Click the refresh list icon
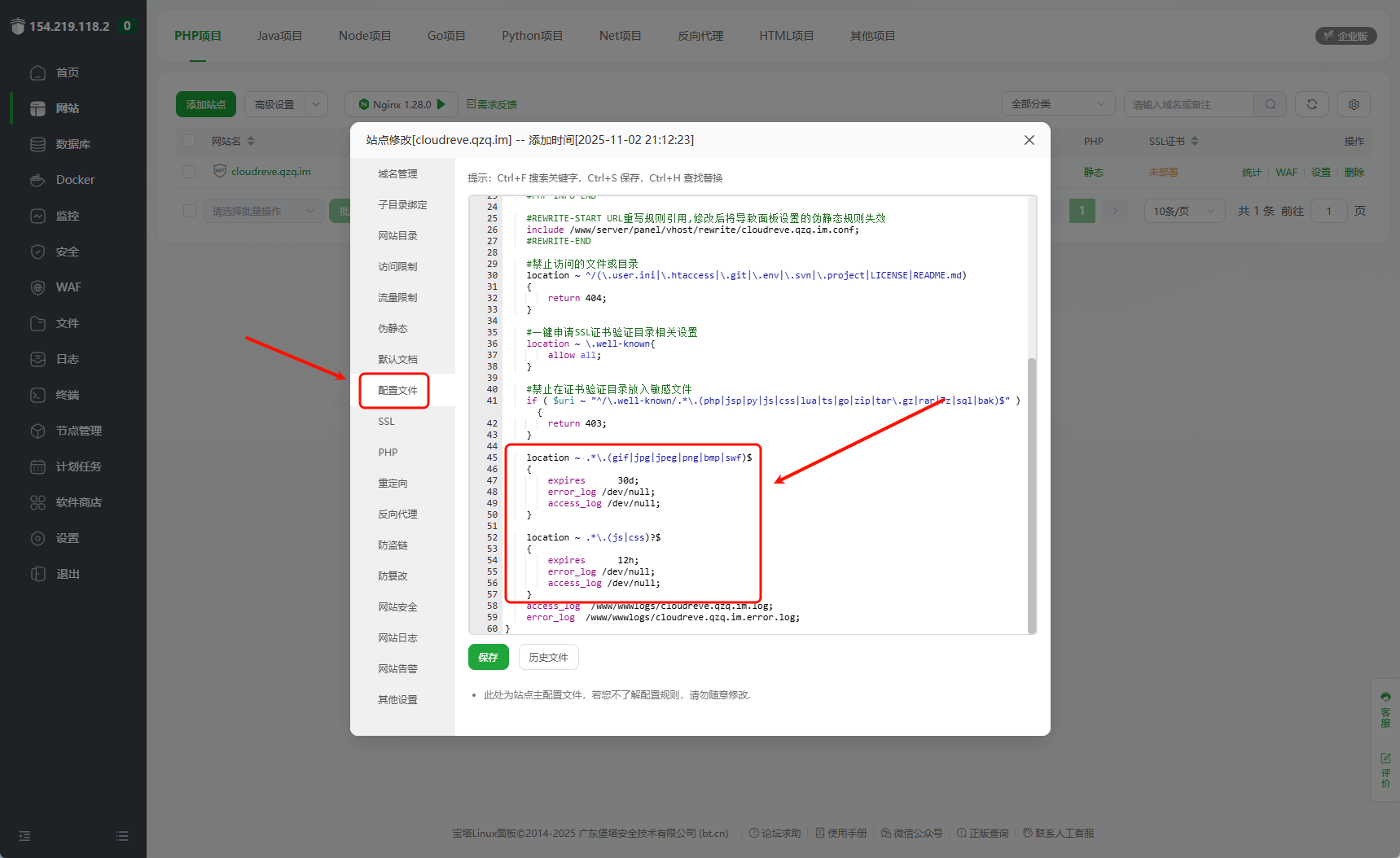Viewport: 1400px width, 858px height. pos(1311,104)
